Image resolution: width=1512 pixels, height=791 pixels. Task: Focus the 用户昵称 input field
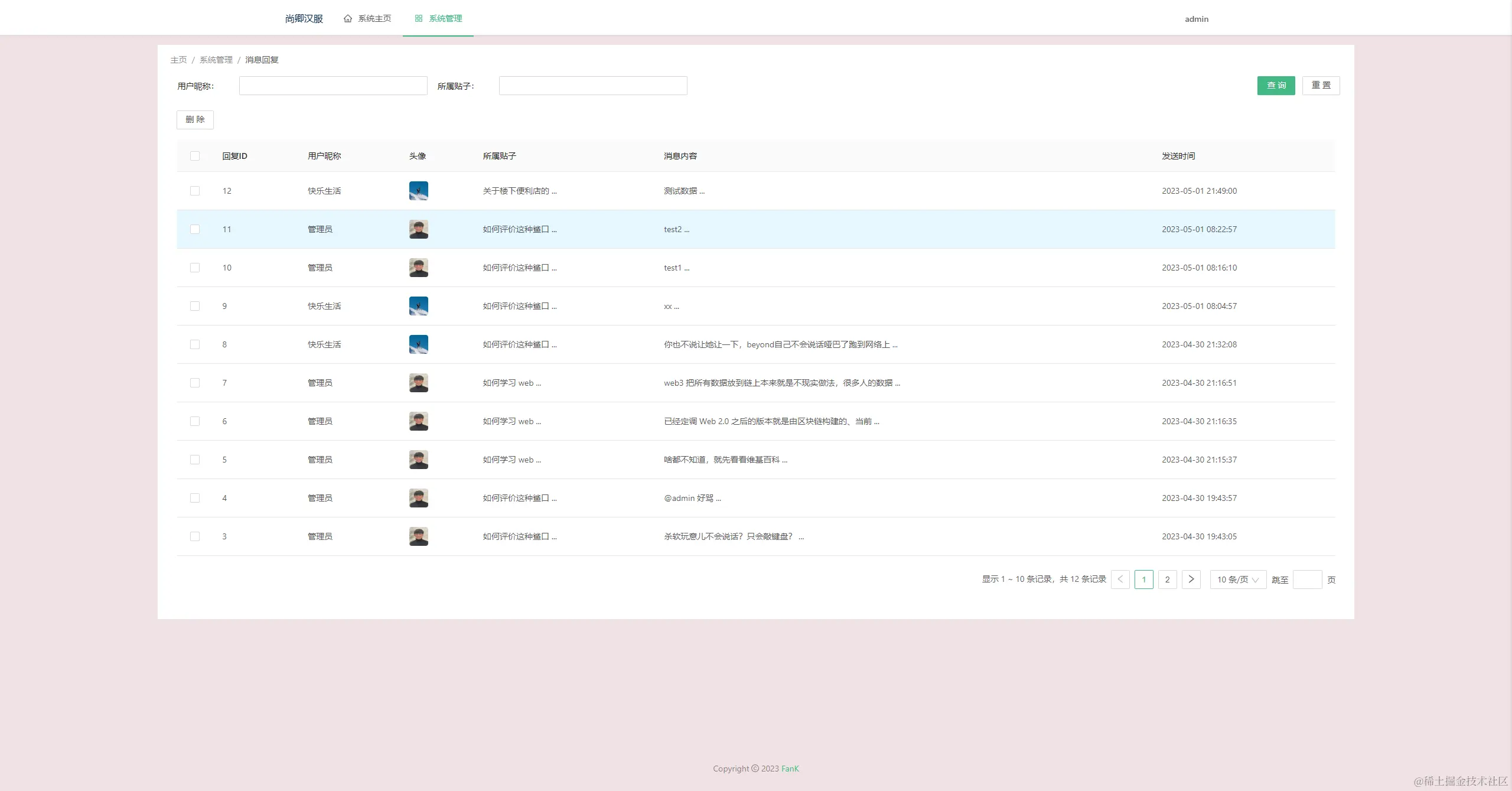(333, 86)
